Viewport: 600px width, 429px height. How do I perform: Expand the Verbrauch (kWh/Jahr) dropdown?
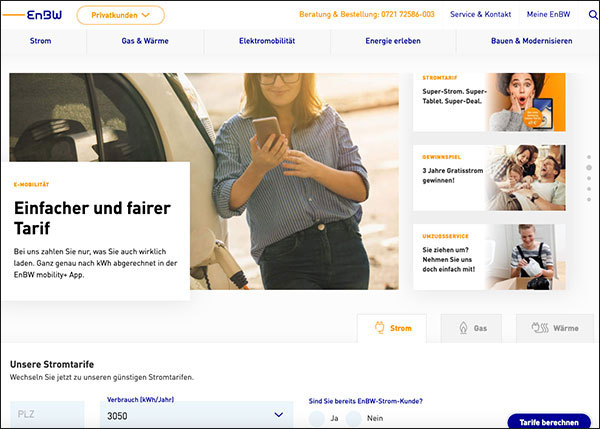279,414
